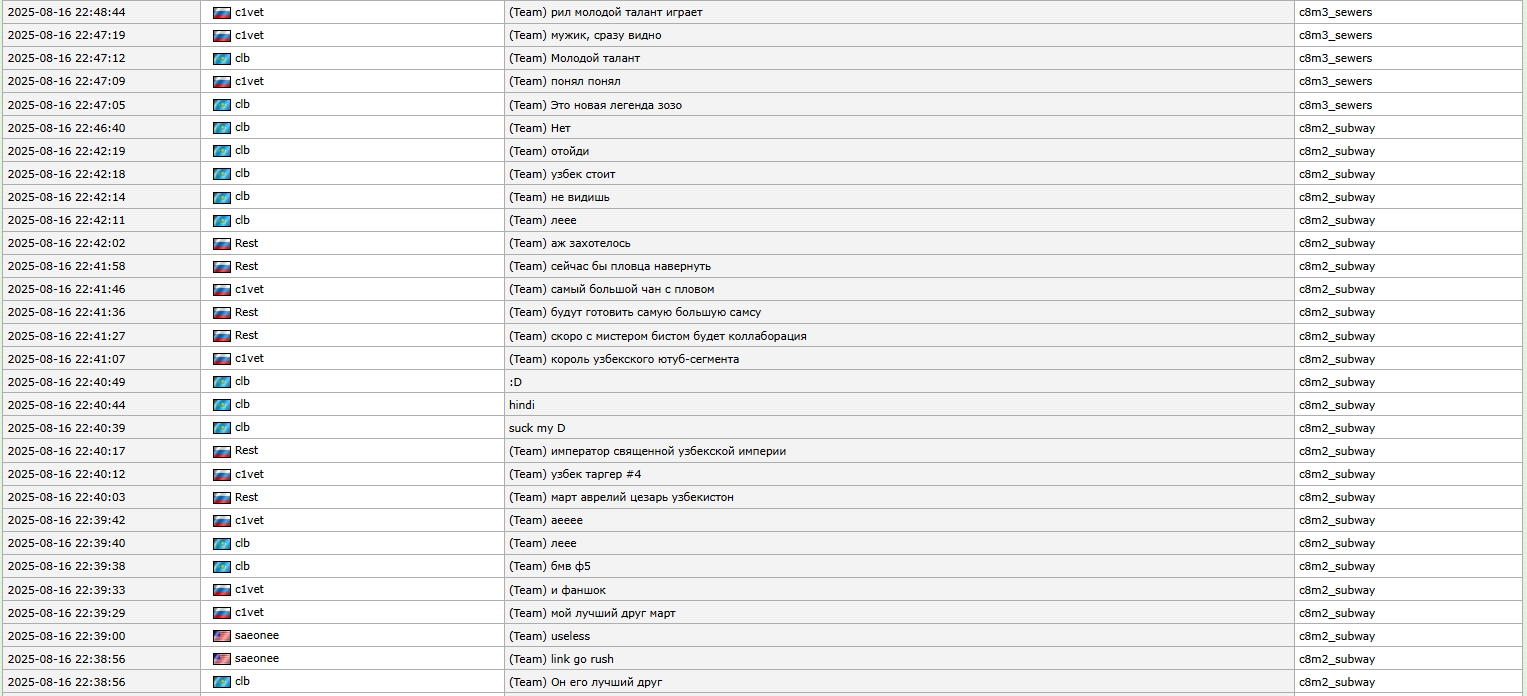Select the timestamp 2025-08-16 22:39:42
1527x696 pixels.
pyautogui.click(x=66, y=520)
